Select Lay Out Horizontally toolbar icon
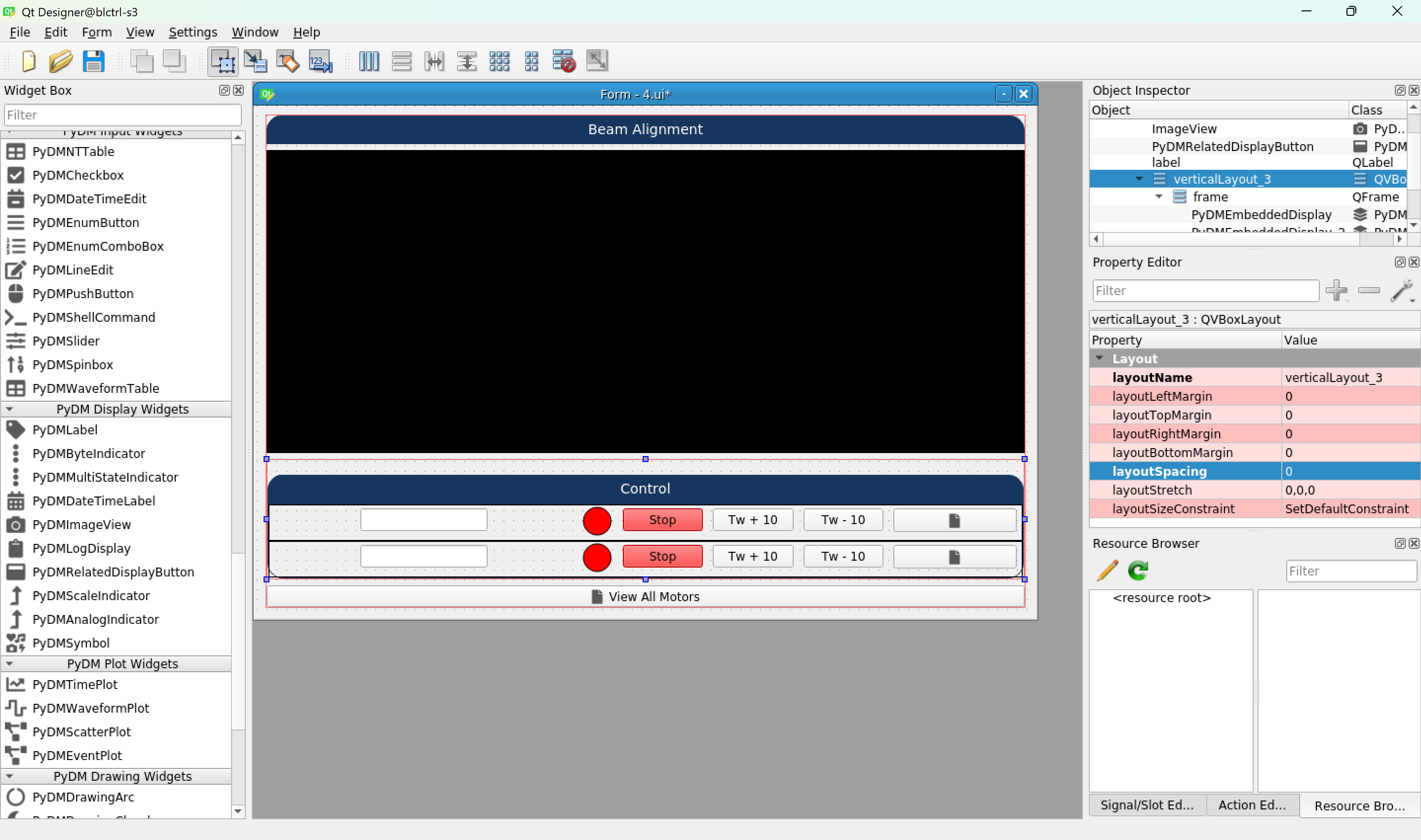Screen dimensions: 1421x840 369,61
